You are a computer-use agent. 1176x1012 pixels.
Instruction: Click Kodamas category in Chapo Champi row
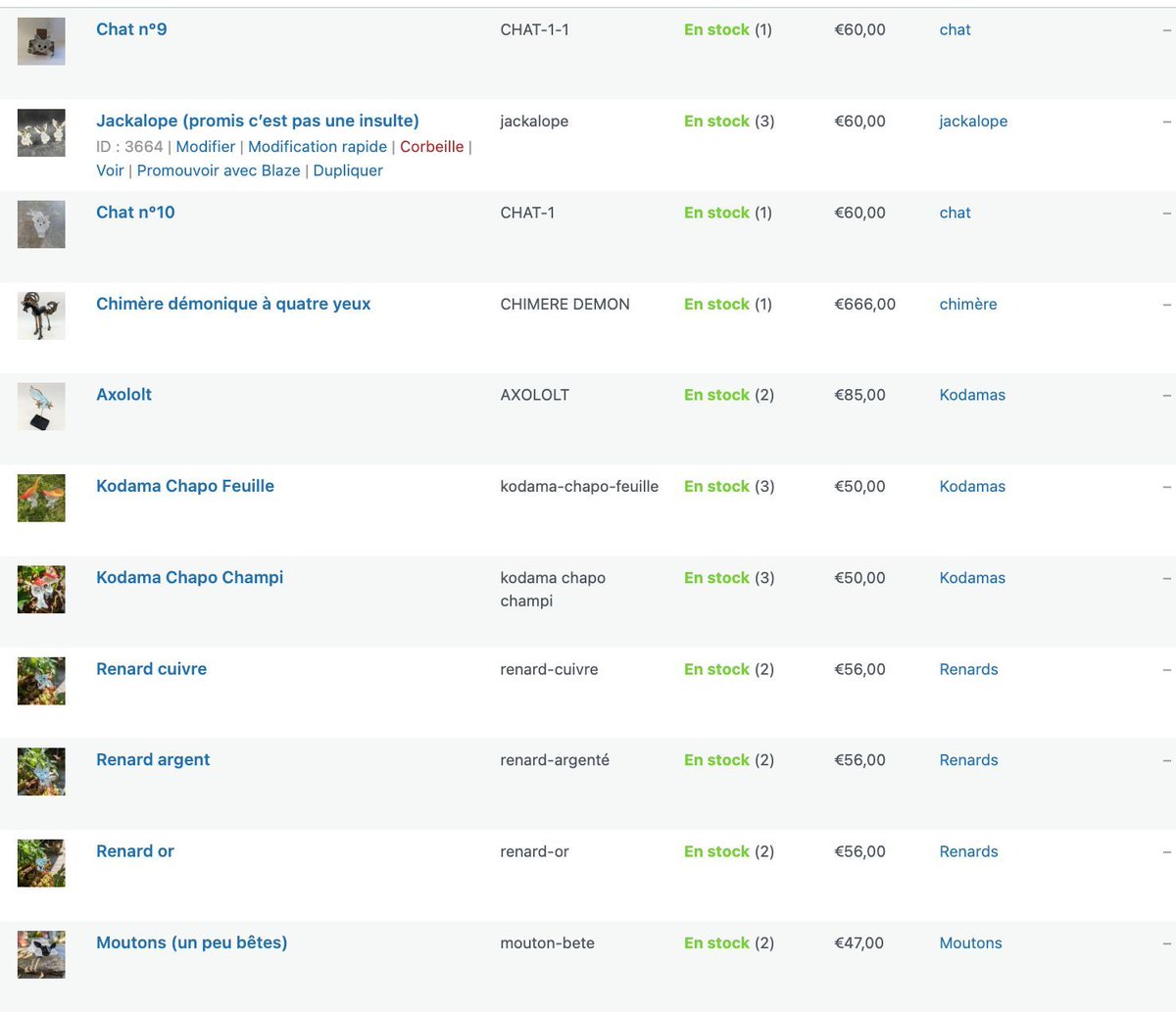(x=972, y=578)
